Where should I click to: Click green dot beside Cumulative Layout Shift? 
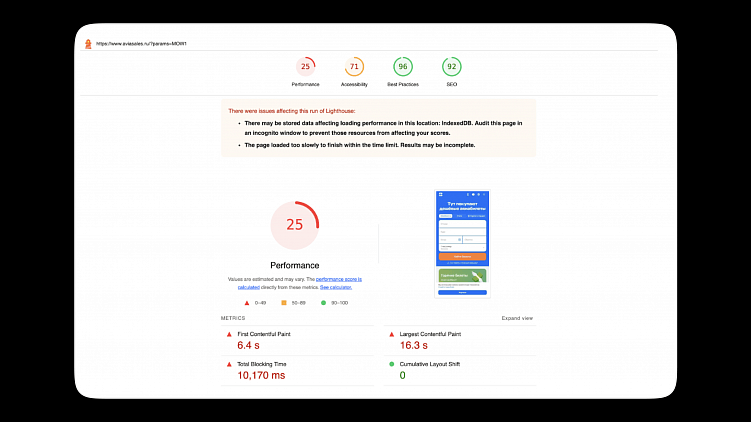pos(392,364)
